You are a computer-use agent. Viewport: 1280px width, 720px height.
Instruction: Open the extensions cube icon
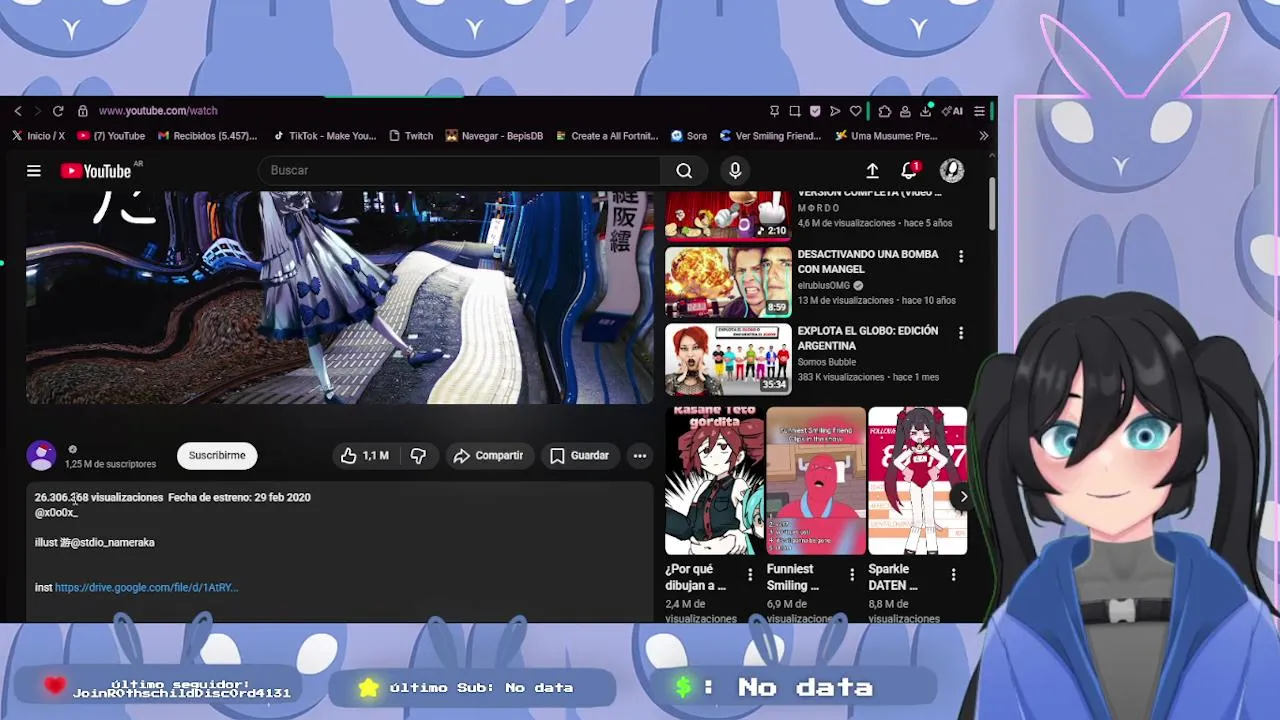(x=885, y=111)
